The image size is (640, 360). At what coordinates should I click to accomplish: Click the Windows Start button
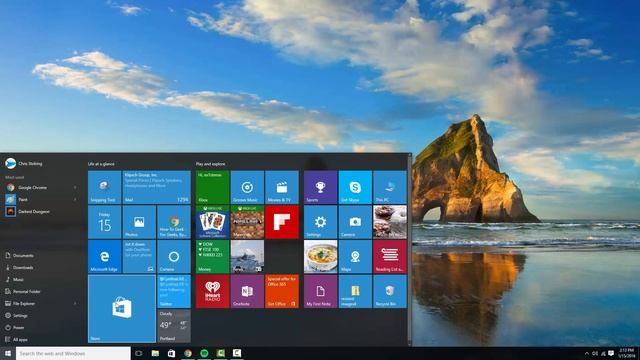[x=8, y=353]
